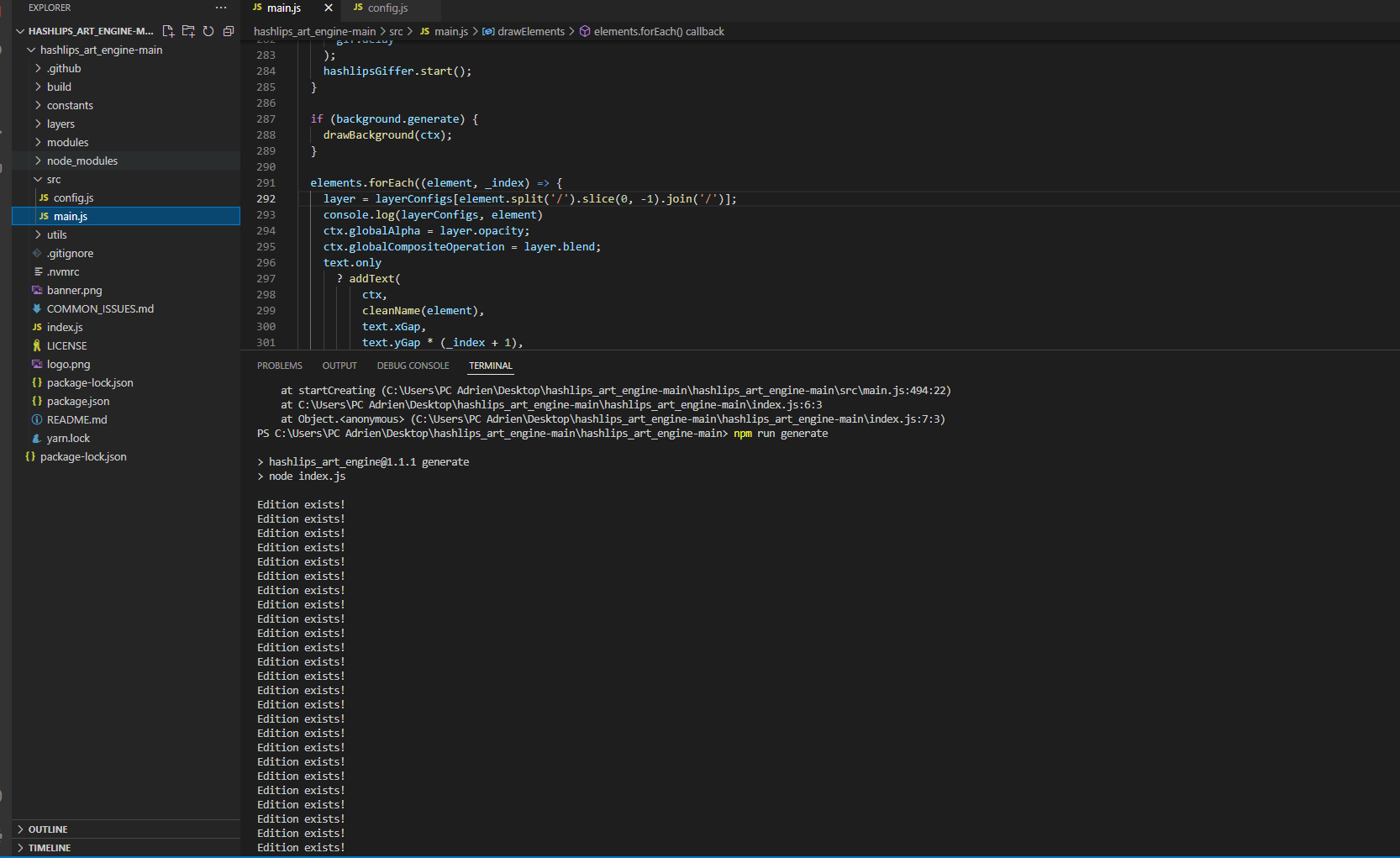Open the DEBUG CONSOLE panel

coord(413,366)
